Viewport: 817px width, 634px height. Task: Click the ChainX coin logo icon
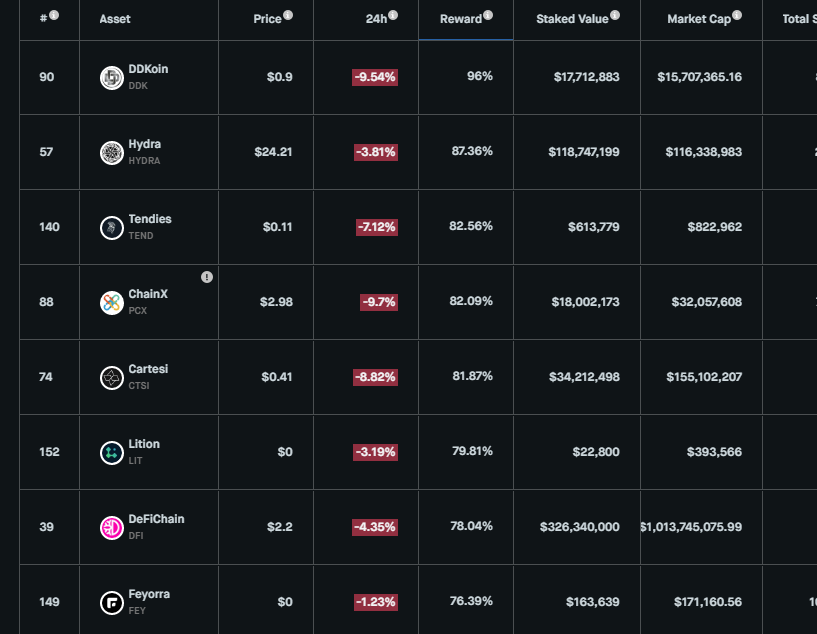coord(112,303)
